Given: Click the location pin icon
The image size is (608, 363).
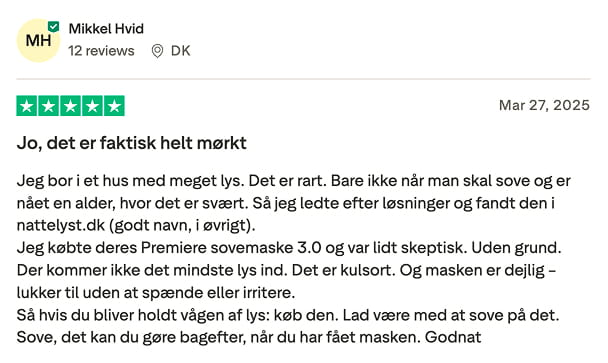Looking at the screenshot, I should (157, 51).
